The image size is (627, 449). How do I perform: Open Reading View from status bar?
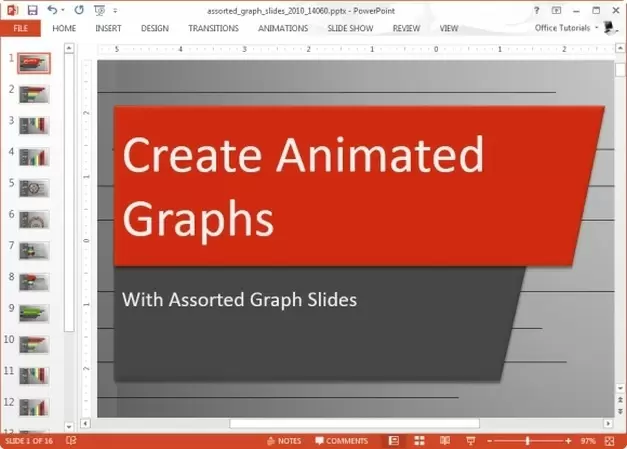tap(445, 441)
